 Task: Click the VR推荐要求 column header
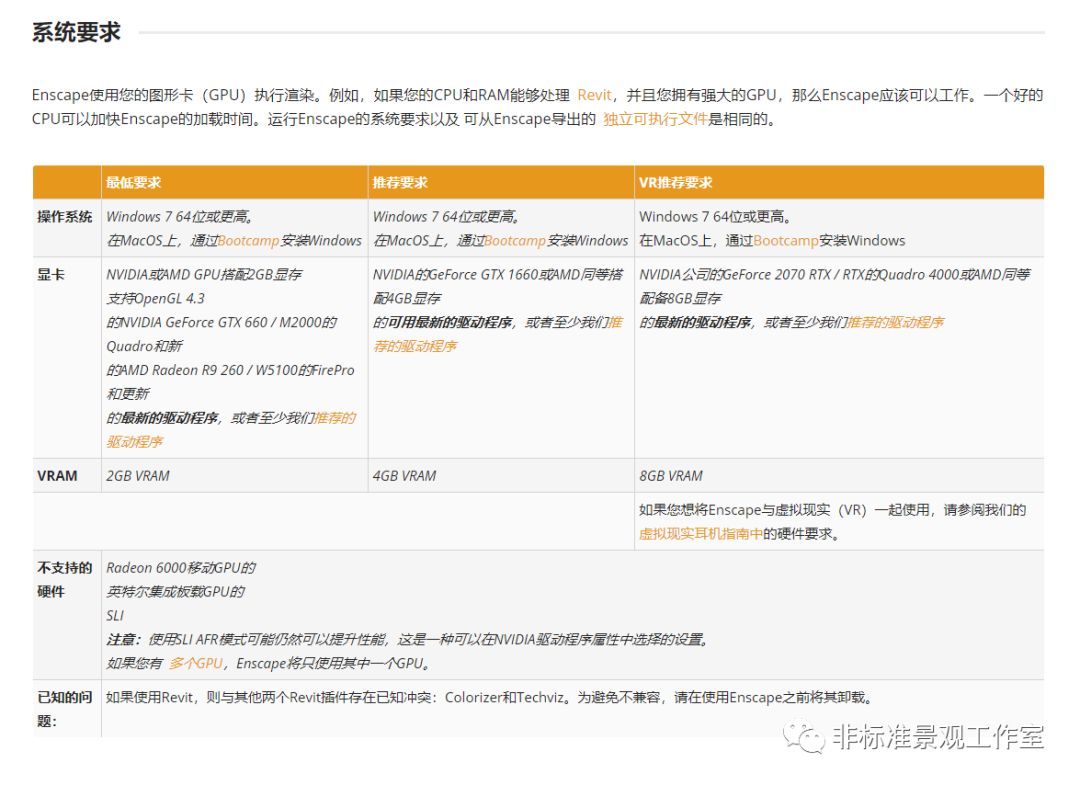676,182
